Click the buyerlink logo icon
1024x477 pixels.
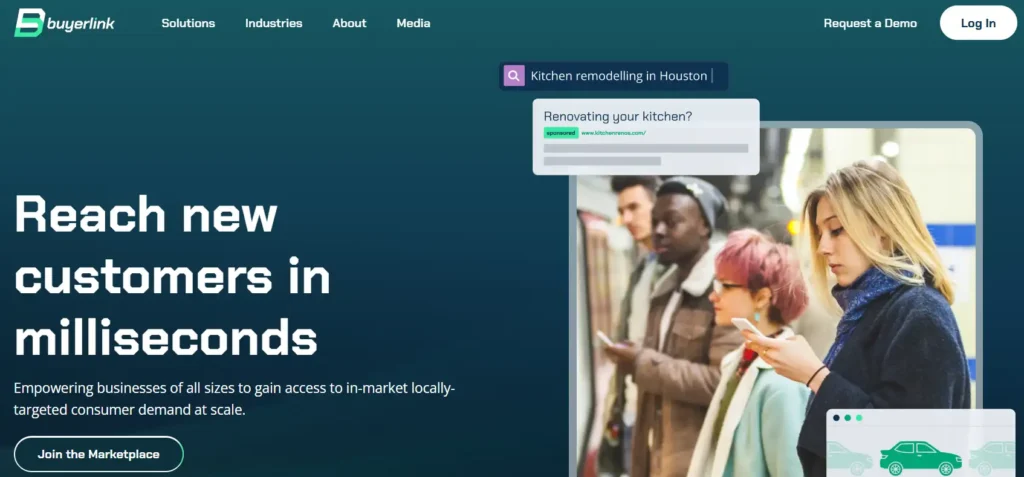pyautogui.click(x=29, y=23)
